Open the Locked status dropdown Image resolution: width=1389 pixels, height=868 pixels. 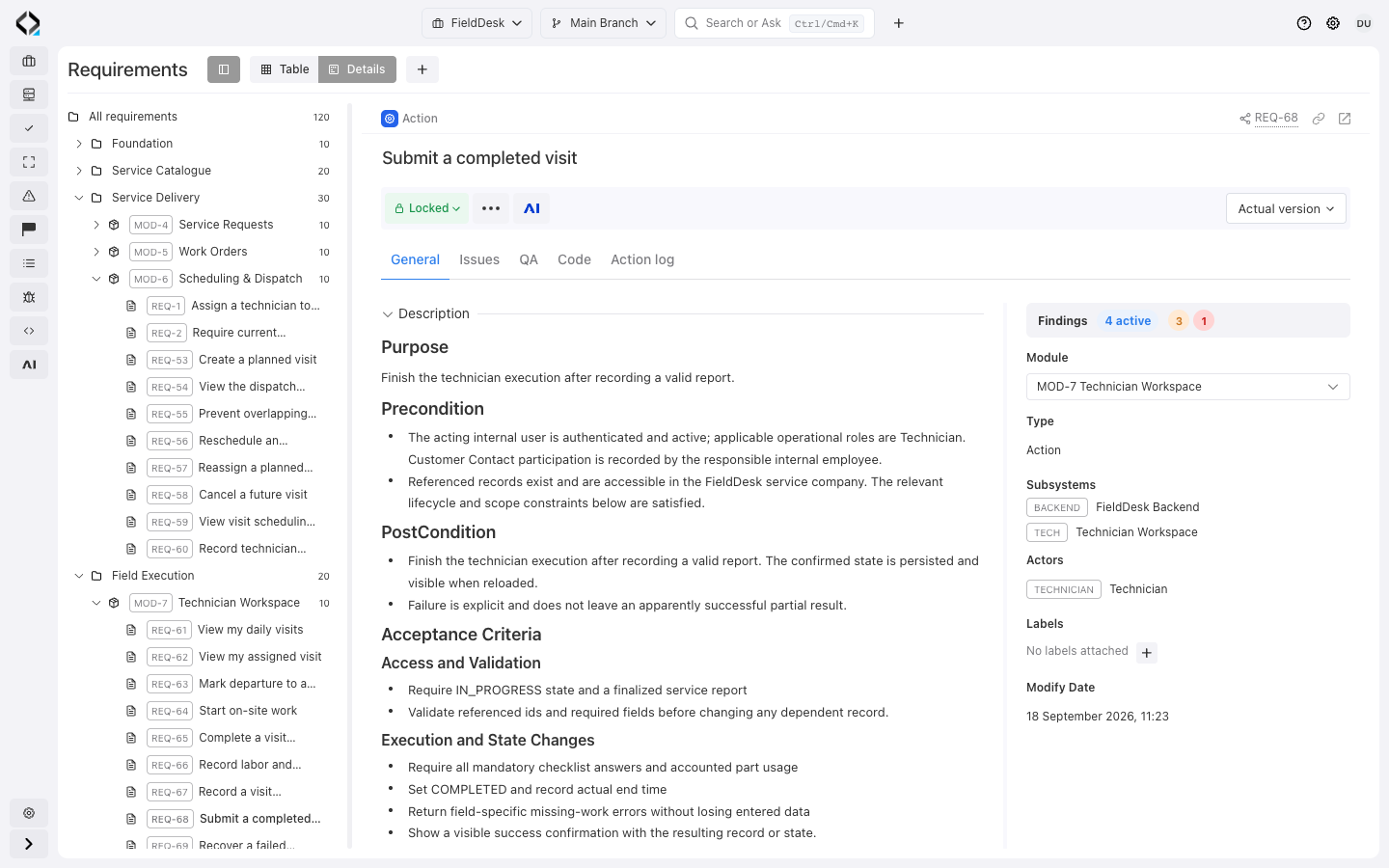coord(427,208)
